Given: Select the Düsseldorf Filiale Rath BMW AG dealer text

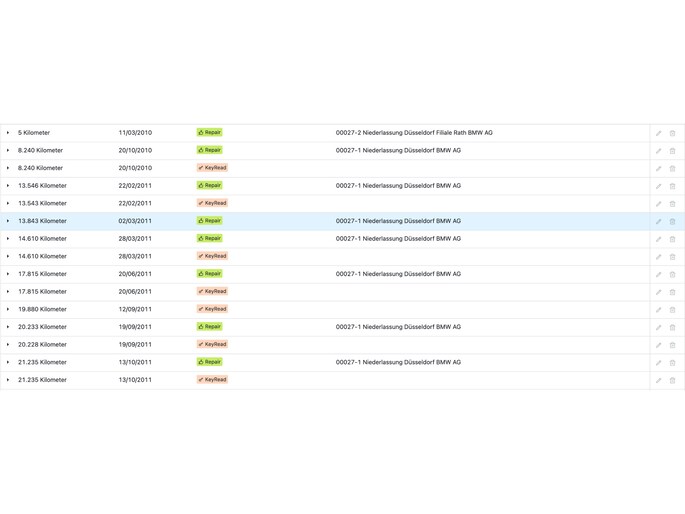Looking at the screenshot, I should coord(414,133).
